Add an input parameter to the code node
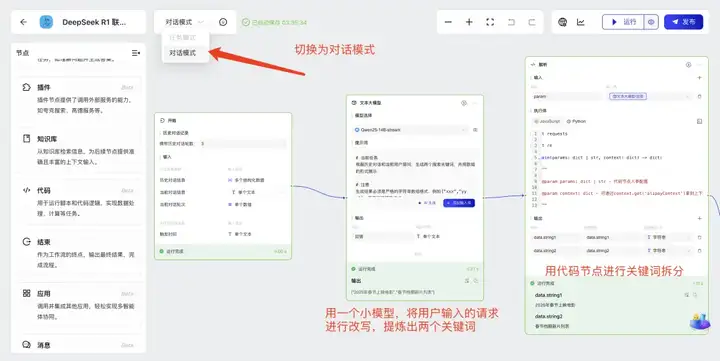720x361 pixels. click(699, 78)
